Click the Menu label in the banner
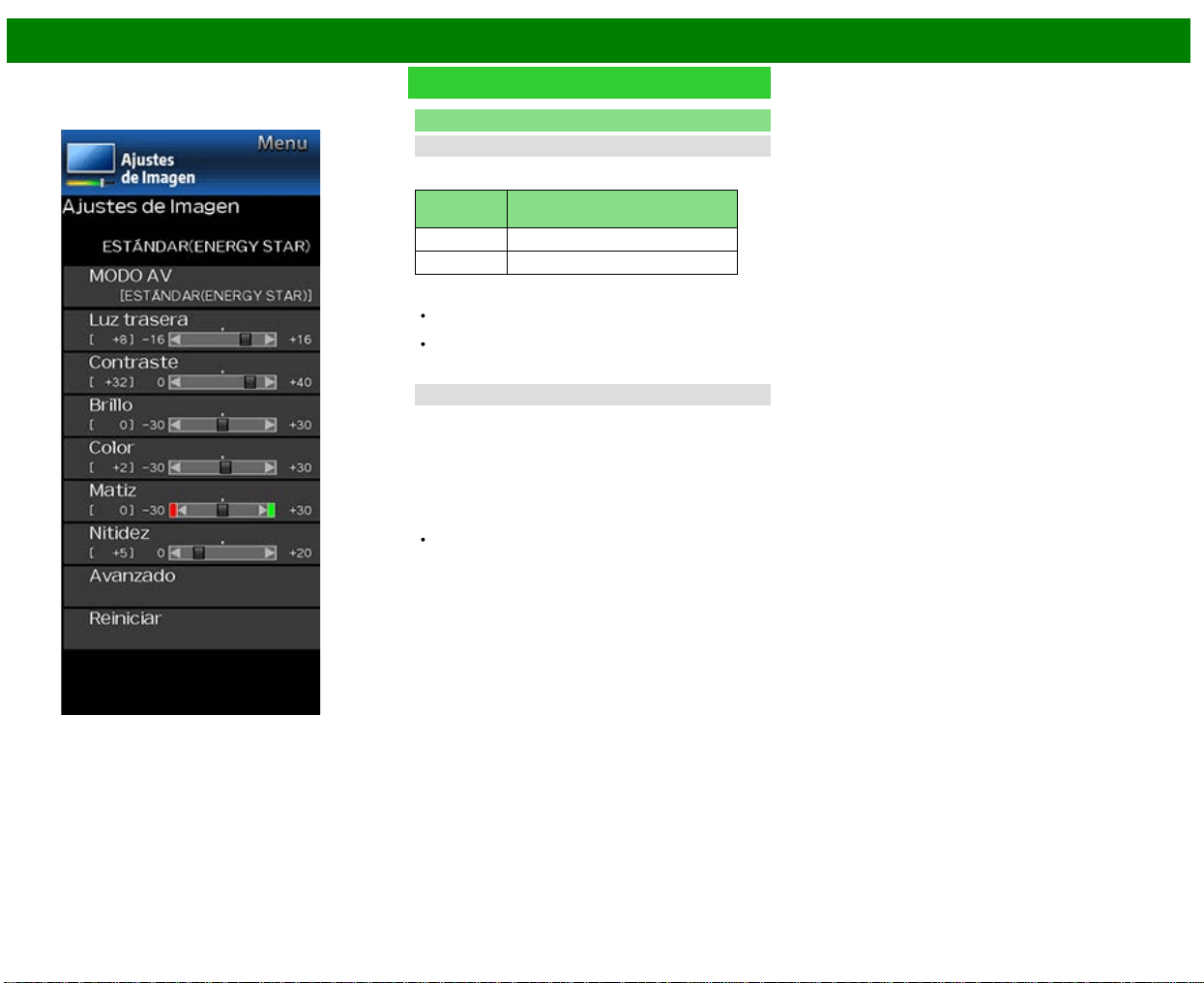 click(x=282, y=143)
